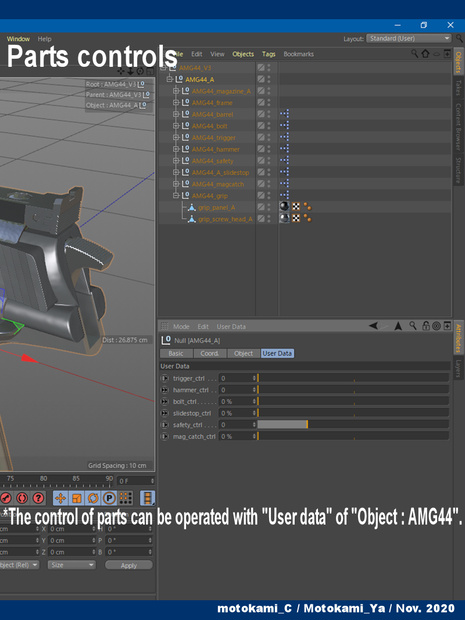Select the Move tool icon in bottom toolbar
This screenshot has height=620, width=465.
pyautogui.click(x=60, y=498)
